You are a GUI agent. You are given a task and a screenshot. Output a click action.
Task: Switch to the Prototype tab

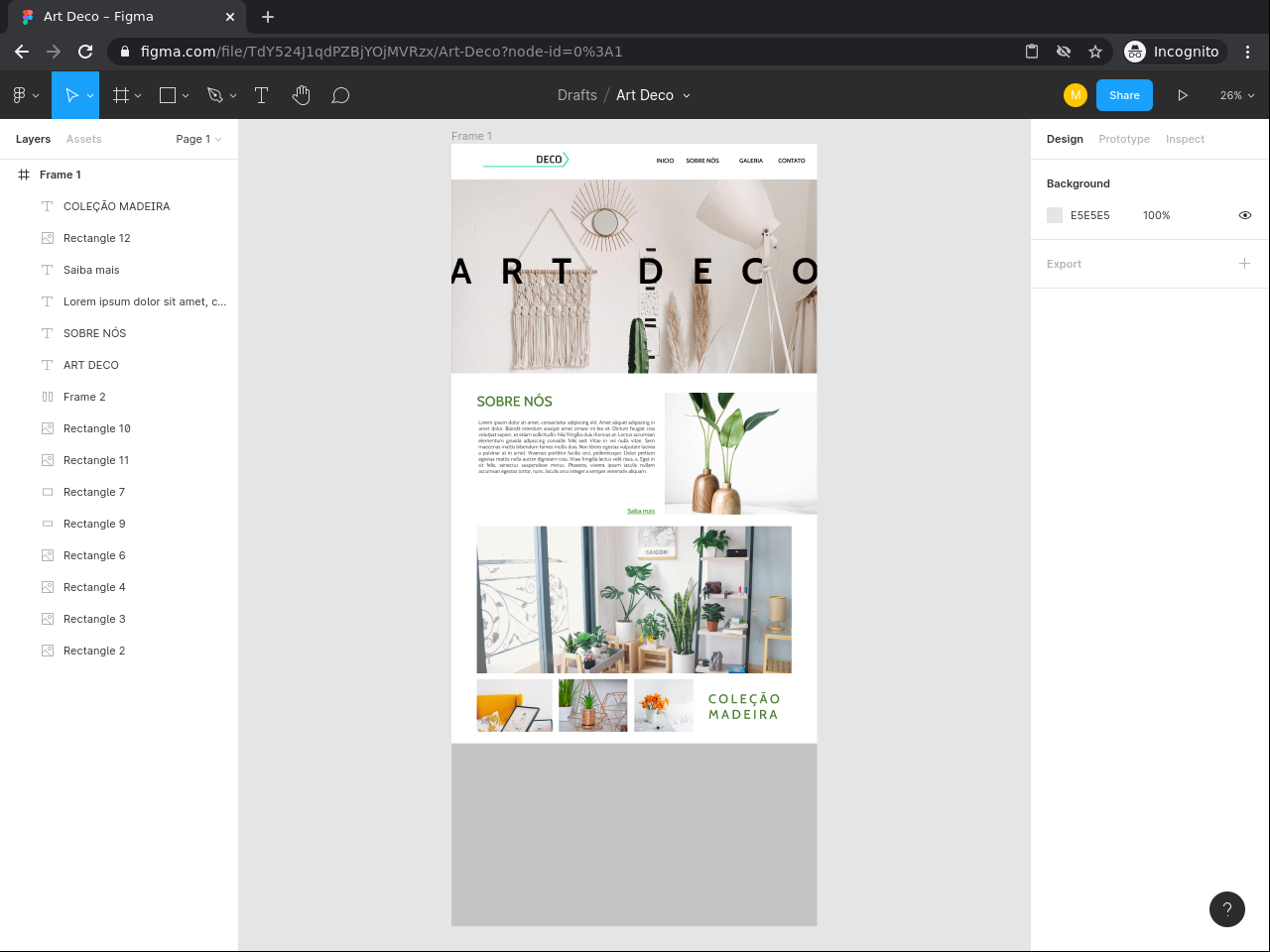coord(1124,139)
